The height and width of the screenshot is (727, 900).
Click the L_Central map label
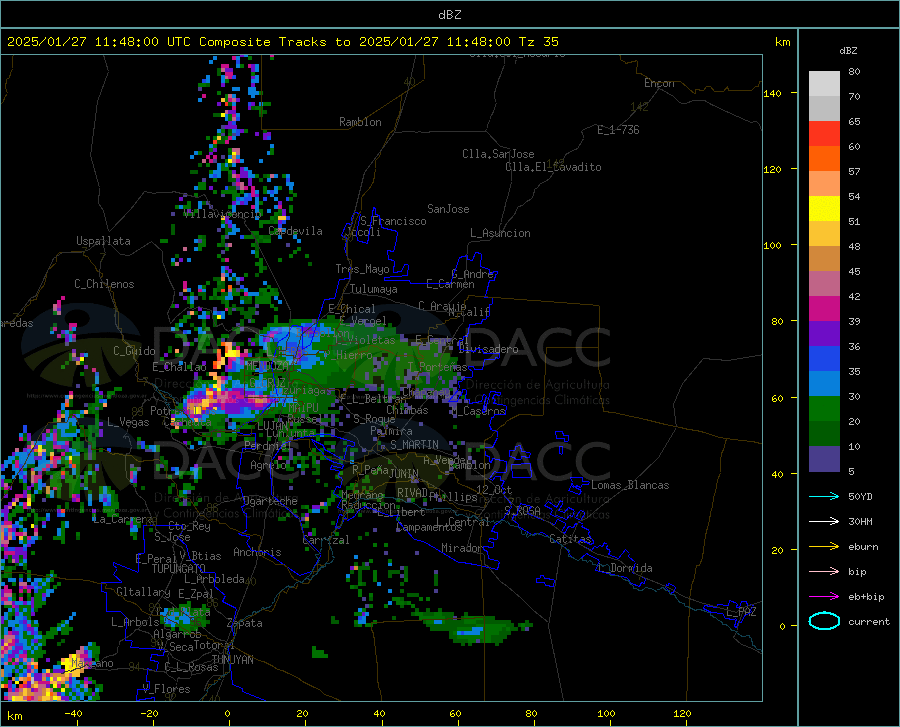(x=463, y=522)
